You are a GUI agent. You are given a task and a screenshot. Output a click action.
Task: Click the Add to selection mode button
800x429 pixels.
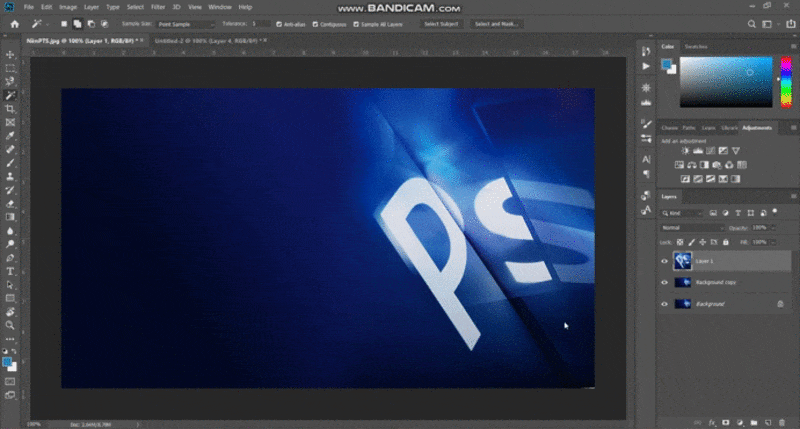77,24
